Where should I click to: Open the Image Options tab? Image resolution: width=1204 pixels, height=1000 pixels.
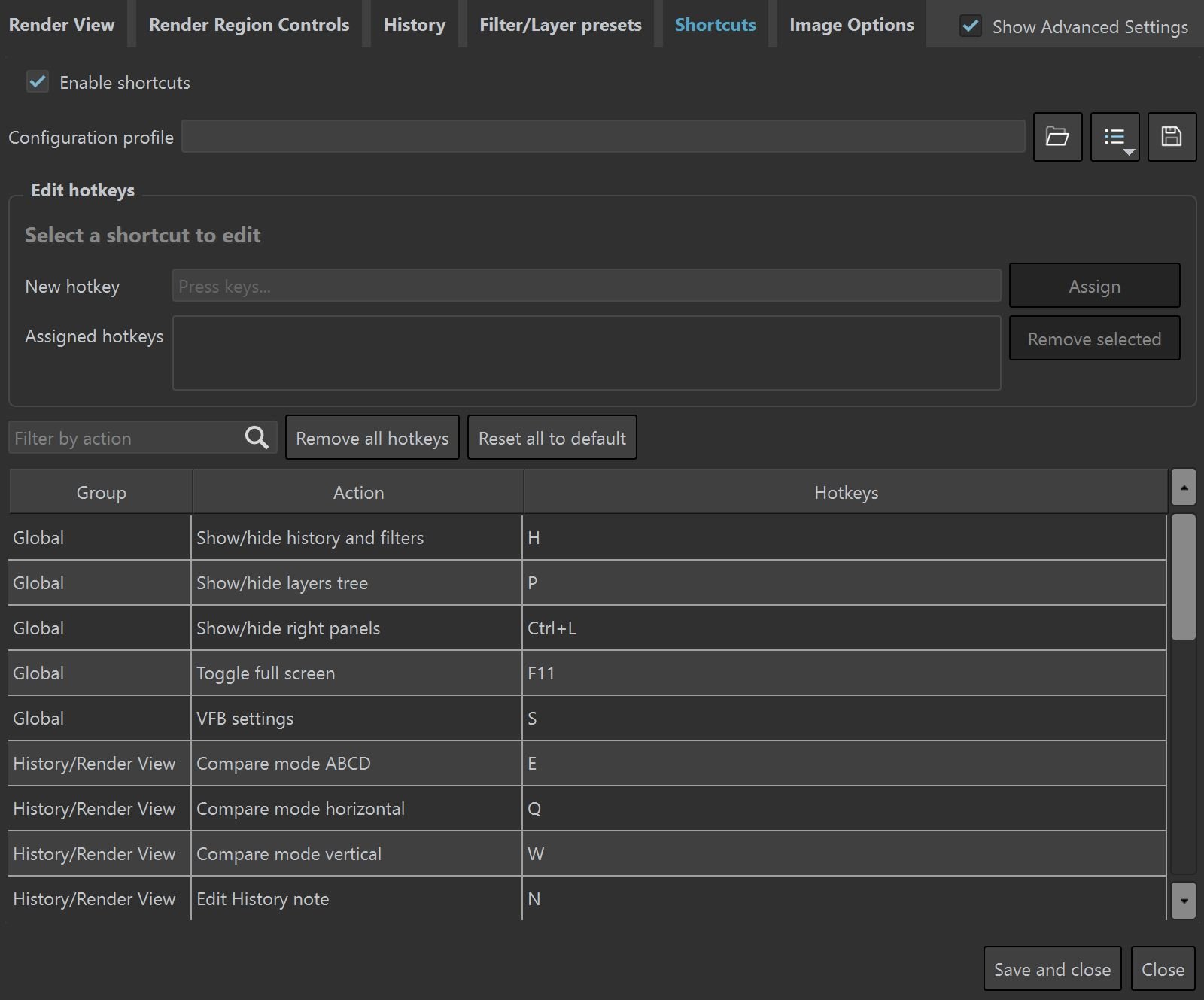tap(852, 25)
